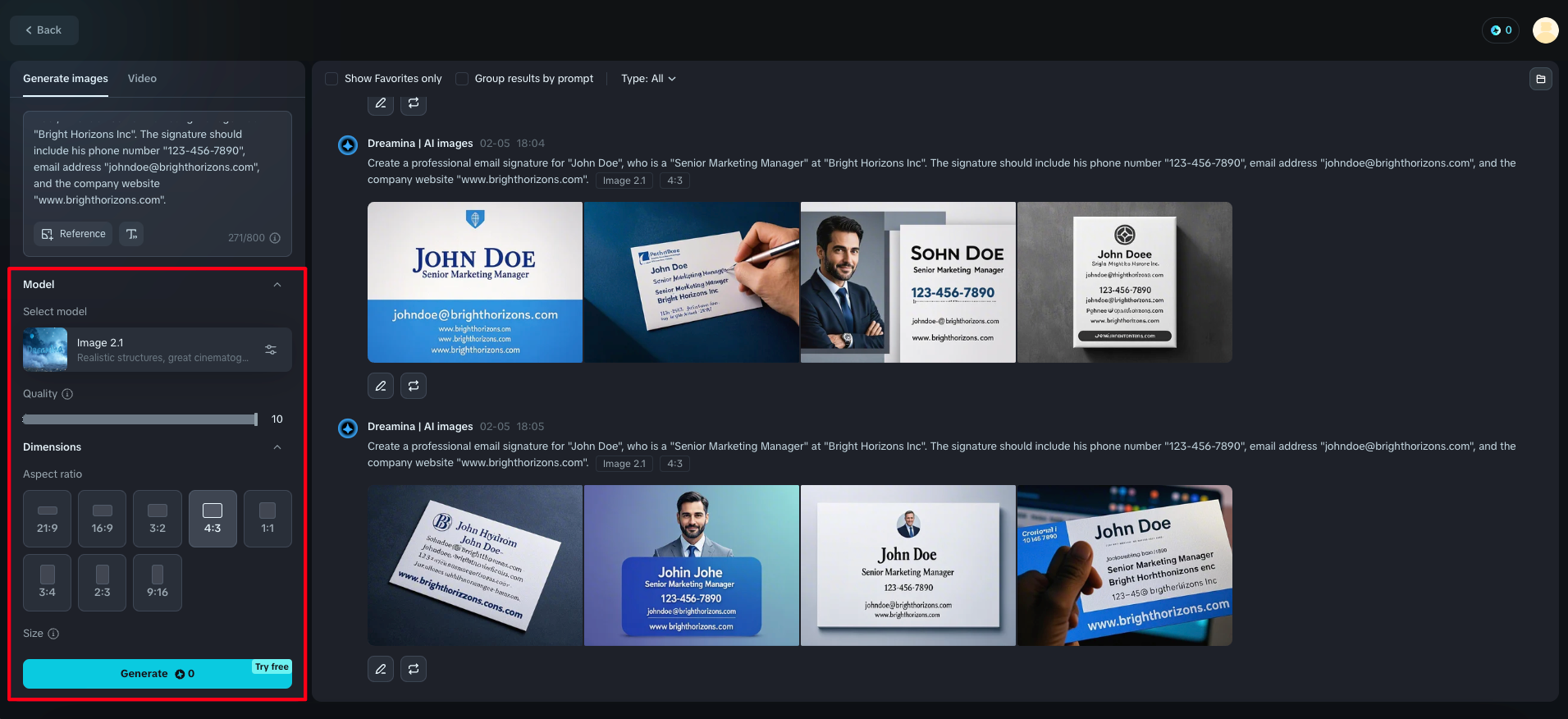The height and width of the screenshot is (719, 1568).
Task: Select the 4:3 aspect ratio
Action: [213, 519]
